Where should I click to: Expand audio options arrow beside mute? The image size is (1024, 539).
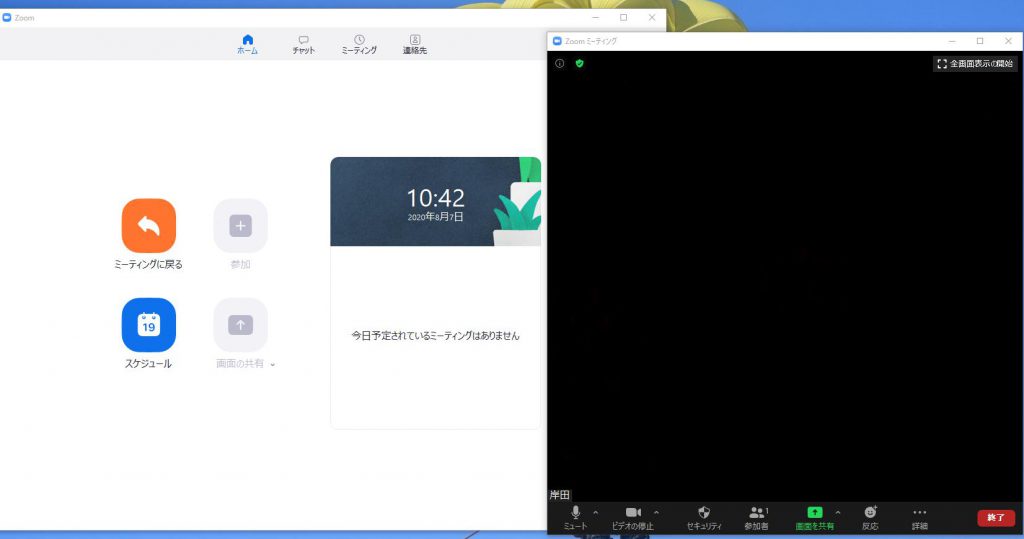596,512
